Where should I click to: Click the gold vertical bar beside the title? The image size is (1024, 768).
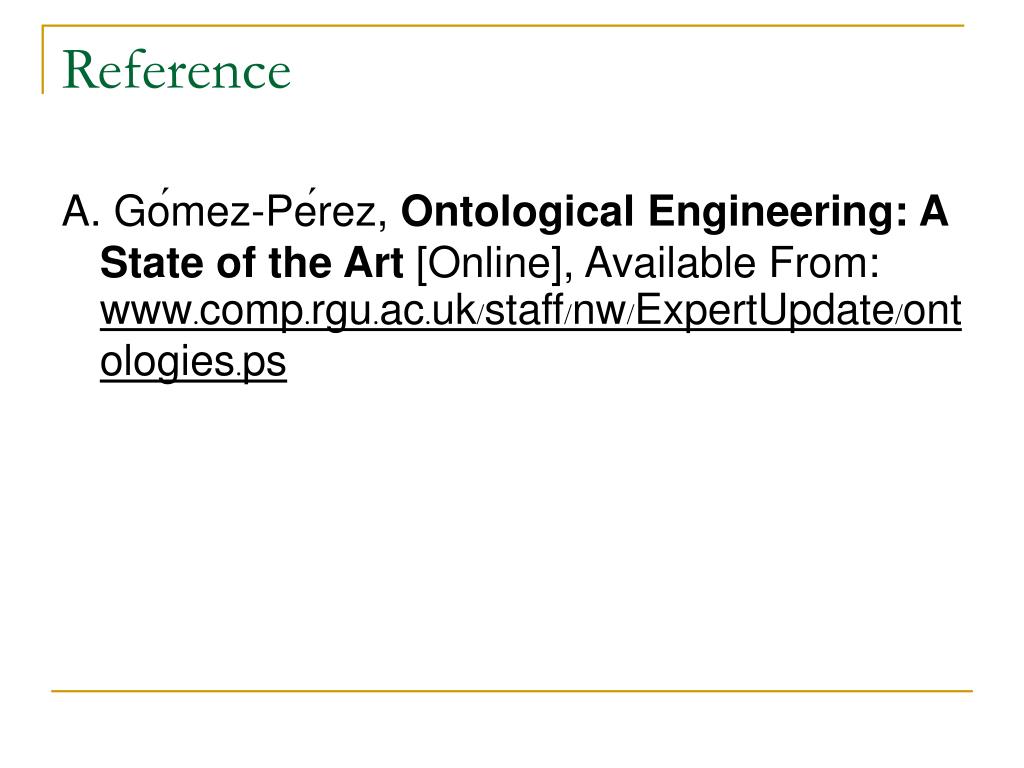pos(43,59)
